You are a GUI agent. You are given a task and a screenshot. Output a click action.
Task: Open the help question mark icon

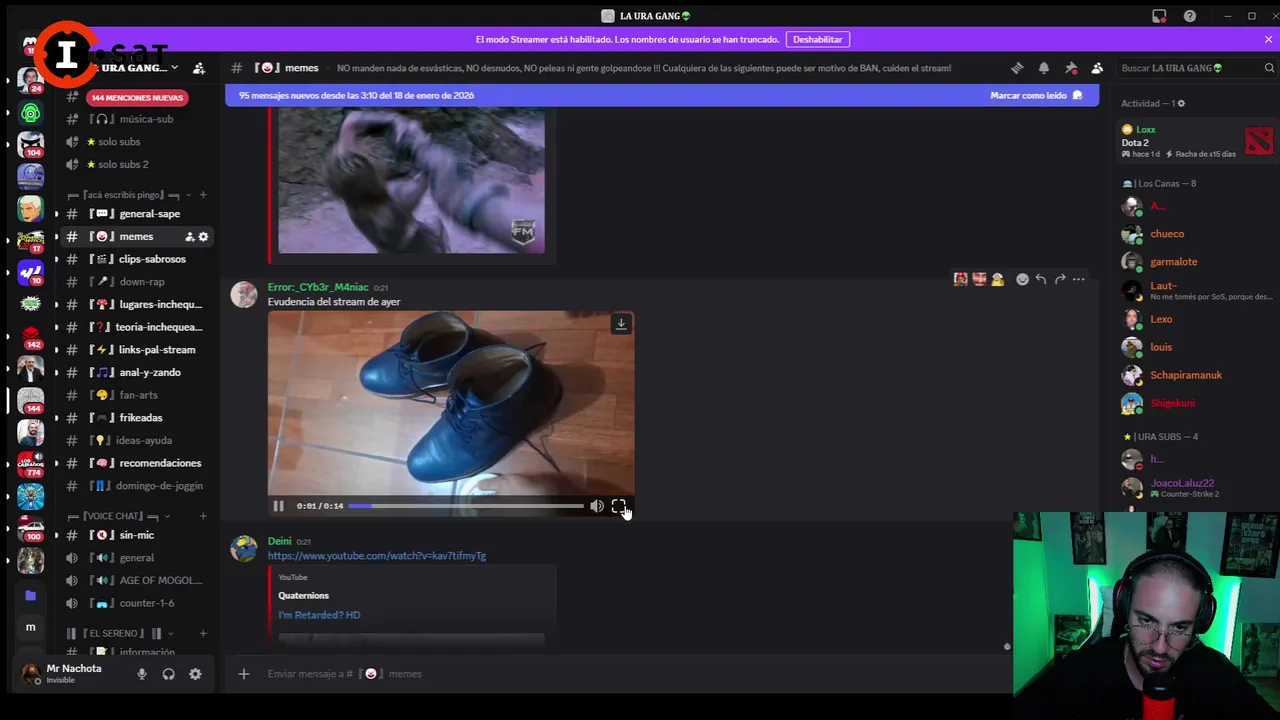[x=1190, y=16]
